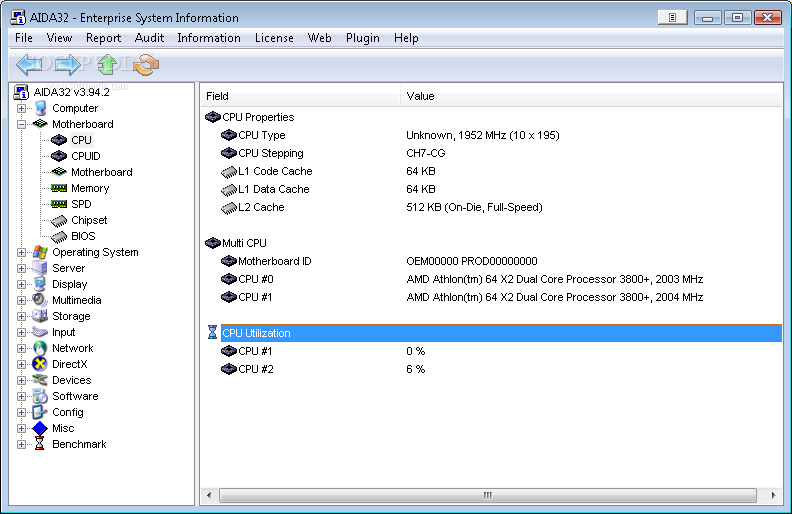Expand the Multimedia tree node
The width and height of the screenshot is (792, 514).
21,300
